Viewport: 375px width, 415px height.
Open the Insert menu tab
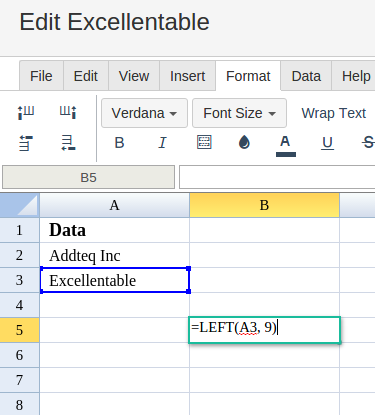click(x=187, y=76)
